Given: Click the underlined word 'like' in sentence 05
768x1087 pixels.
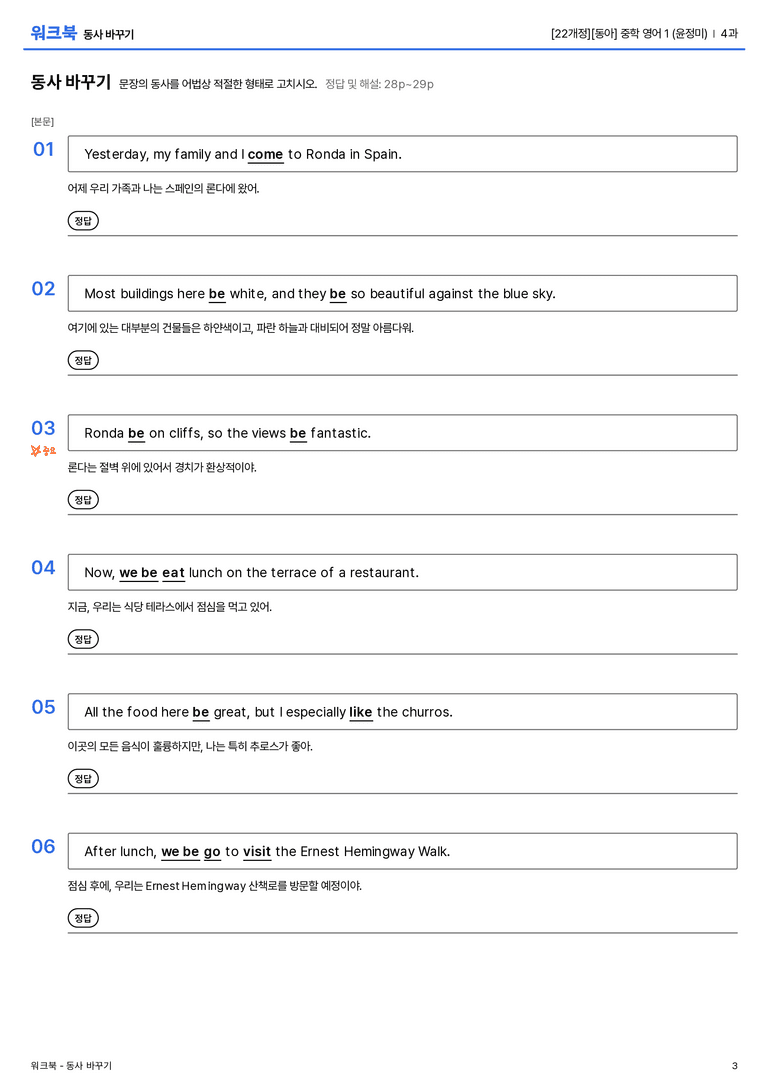Looking at the screenshot, I should 360,713.
